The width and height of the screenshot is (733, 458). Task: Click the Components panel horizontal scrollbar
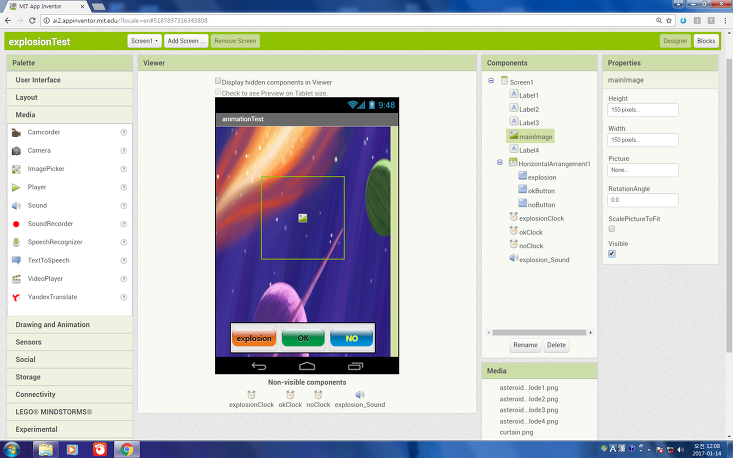539,333
